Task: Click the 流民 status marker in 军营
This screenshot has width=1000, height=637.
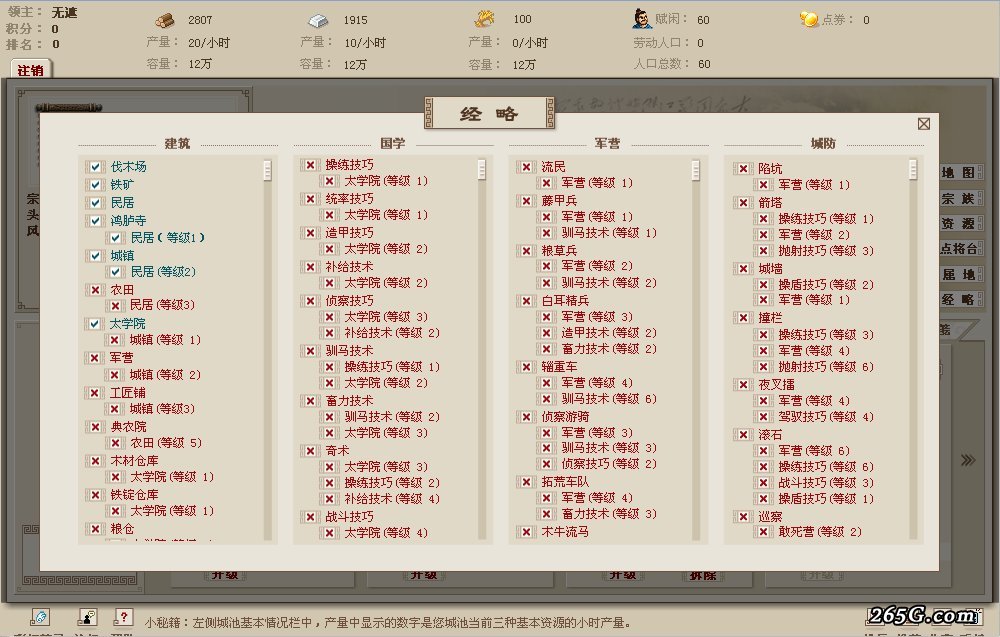Action: point(526,167)
